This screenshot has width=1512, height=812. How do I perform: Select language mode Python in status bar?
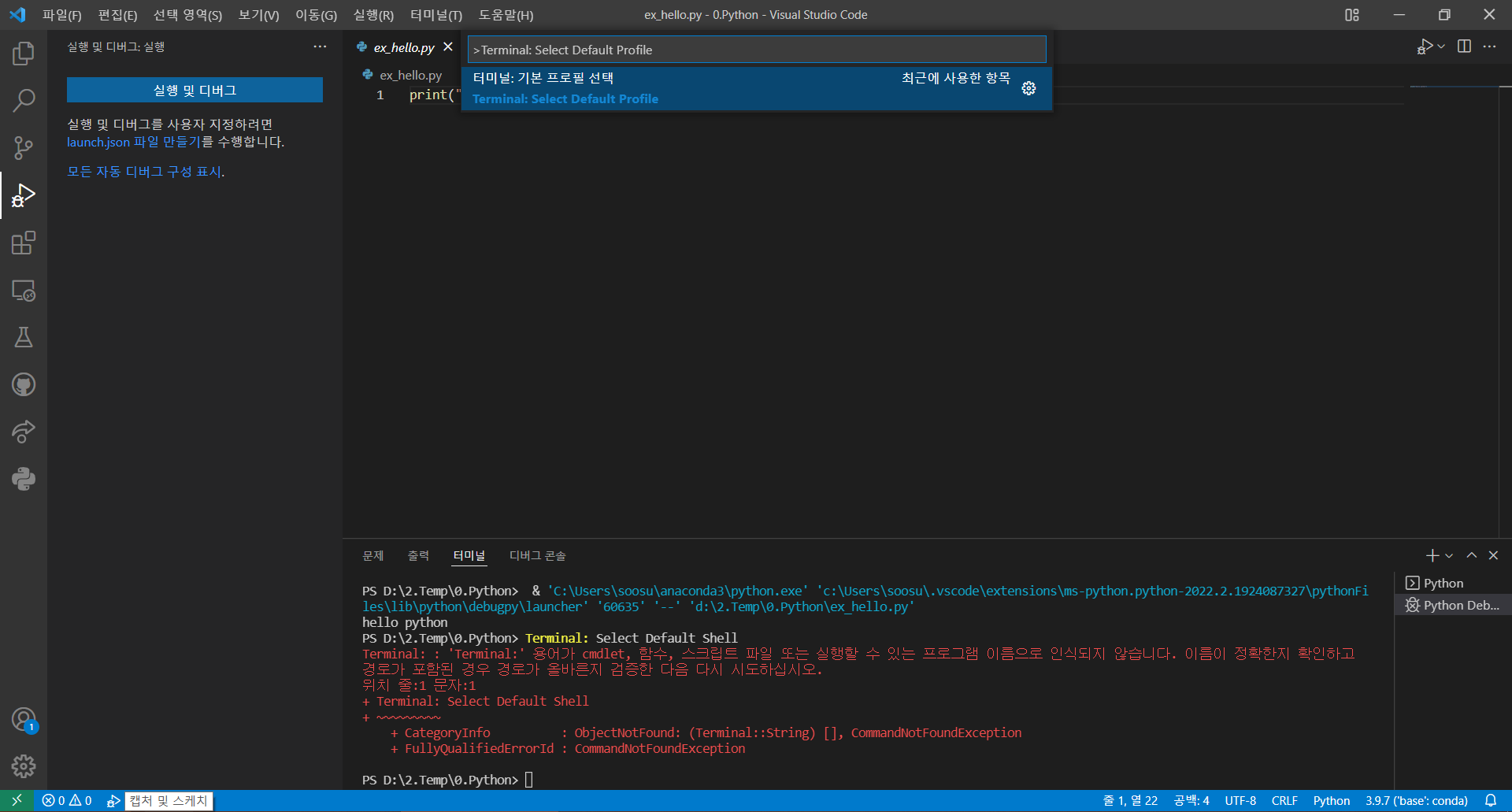pos(1332,800)
